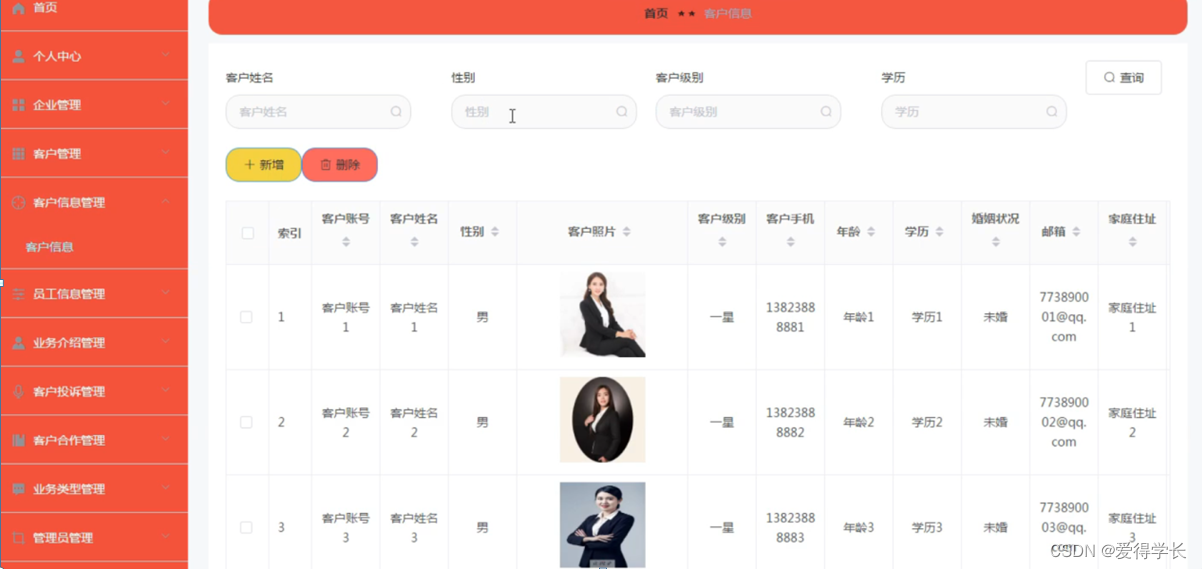The height and width of the screenshot is (569, 1202).
Task: Sort by 年龄 column arrows
Action: (x=871, y=232)
